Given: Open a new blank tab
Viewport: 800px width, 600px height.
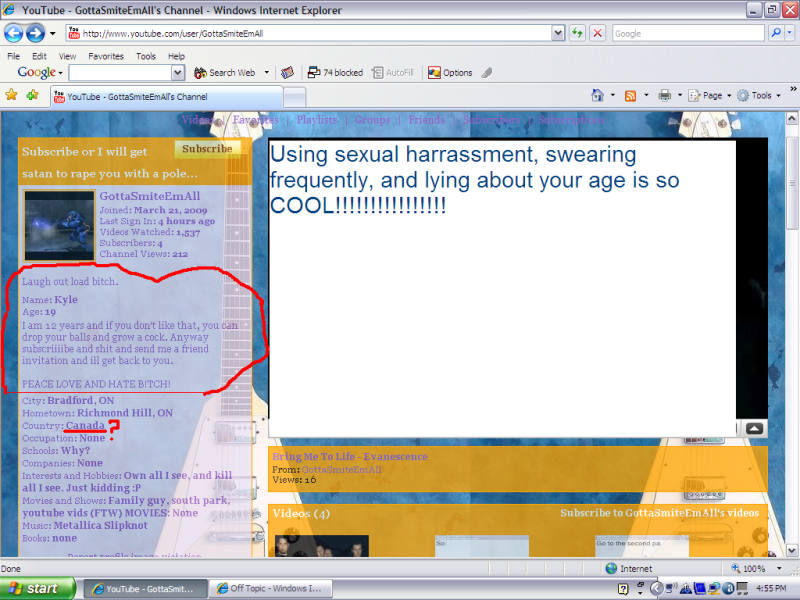Looking at the screenshot, I should click(294, 97).
